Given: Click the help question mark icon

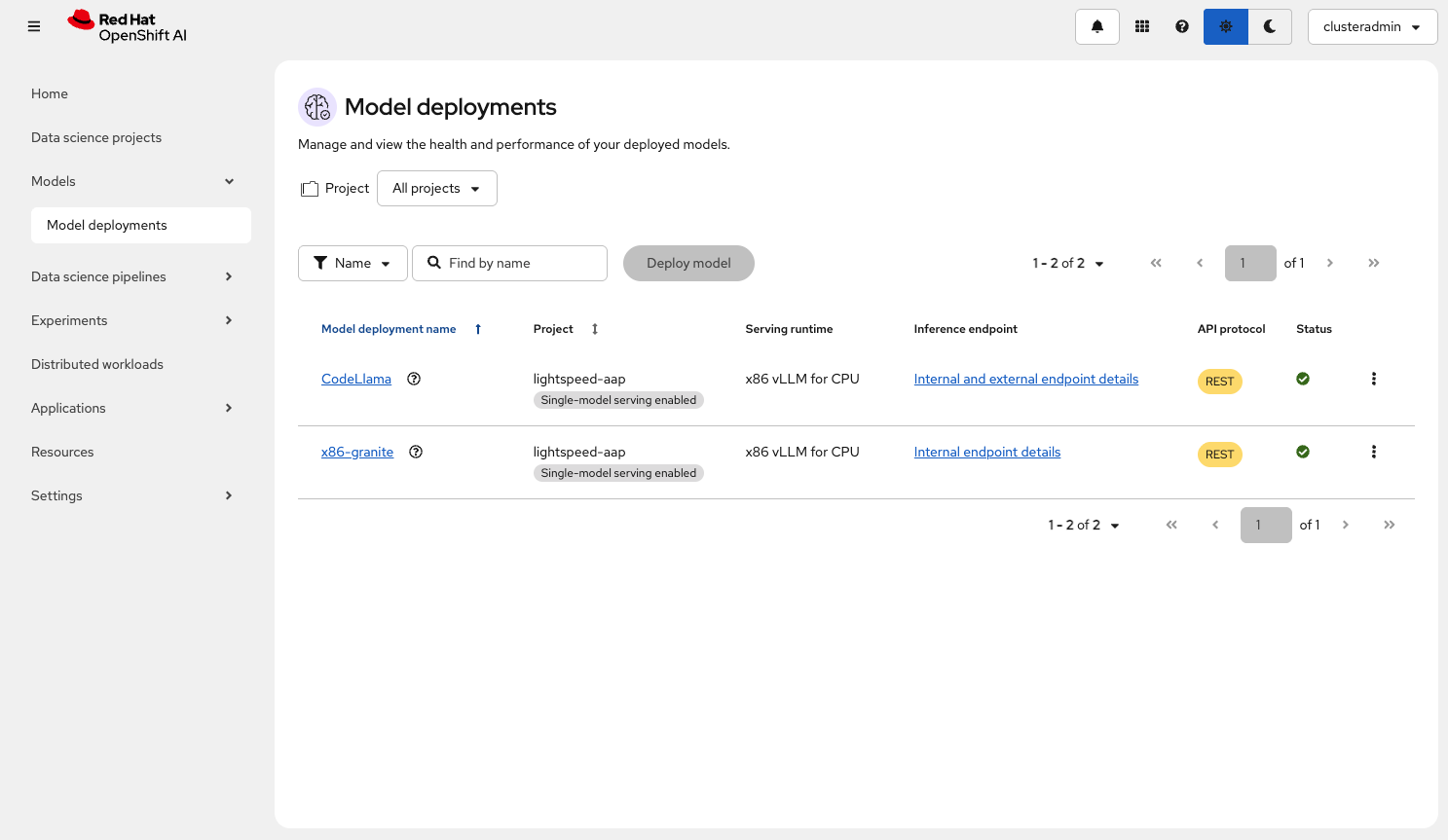Looking at the screenshot, I should pos(1181,27).
